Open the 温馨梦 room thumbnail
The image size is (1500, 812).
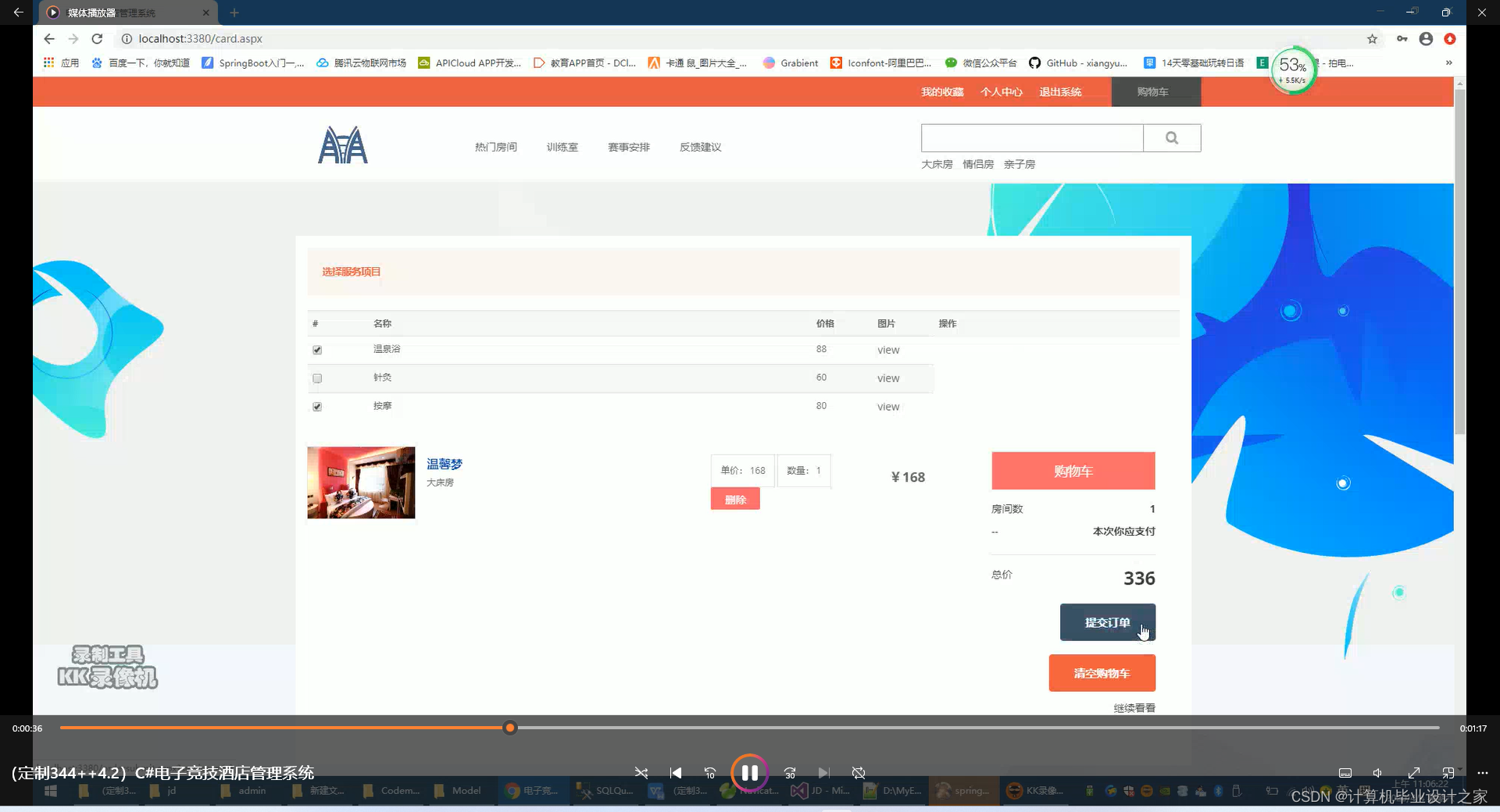coord(361,483)
